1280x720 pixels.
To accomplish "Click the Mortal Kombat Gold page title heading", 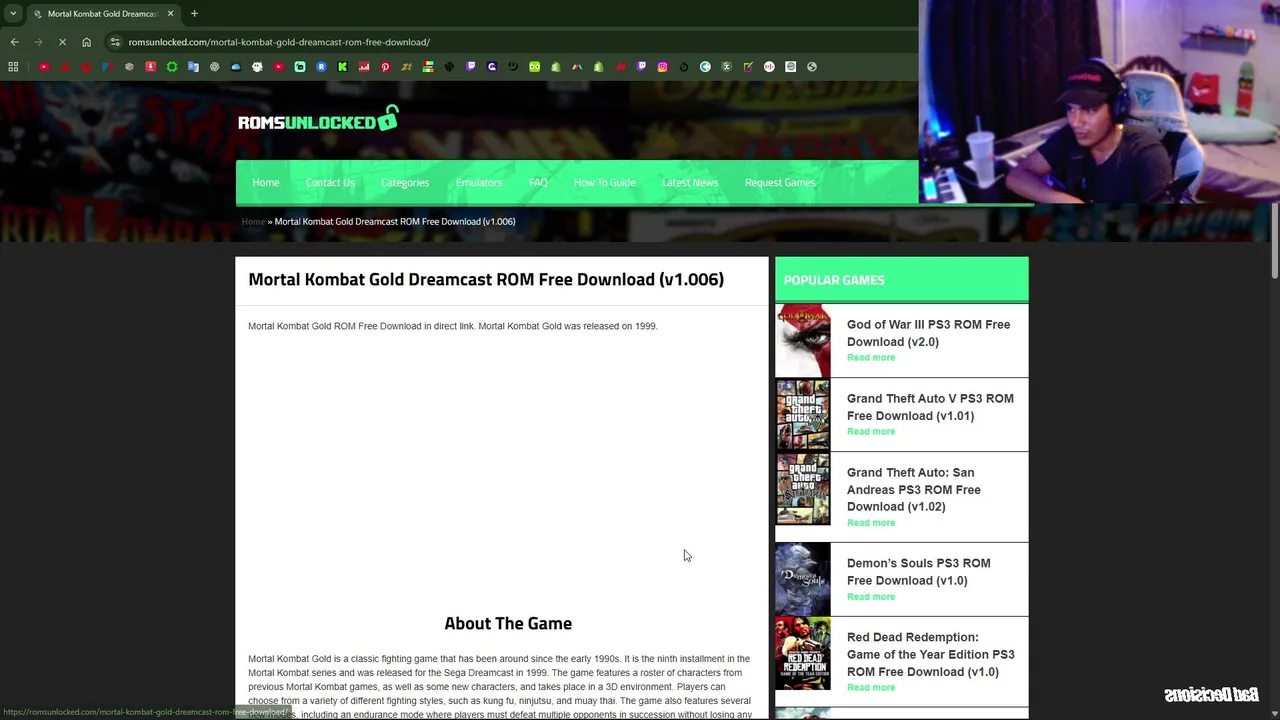I will click(x=486, y=279).
